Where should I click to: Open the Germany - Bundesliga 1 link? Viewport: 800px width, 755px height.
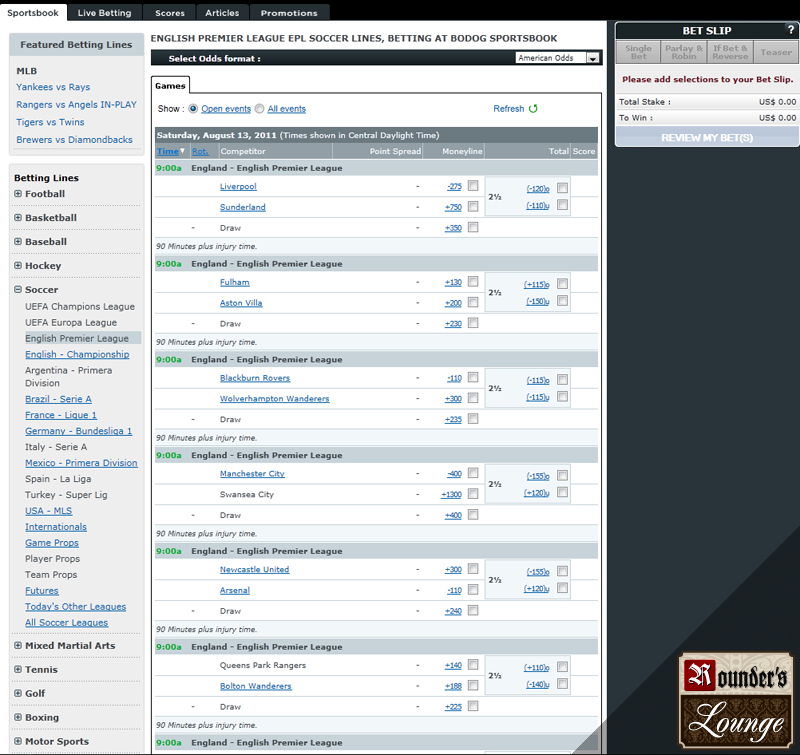(79, 431)
